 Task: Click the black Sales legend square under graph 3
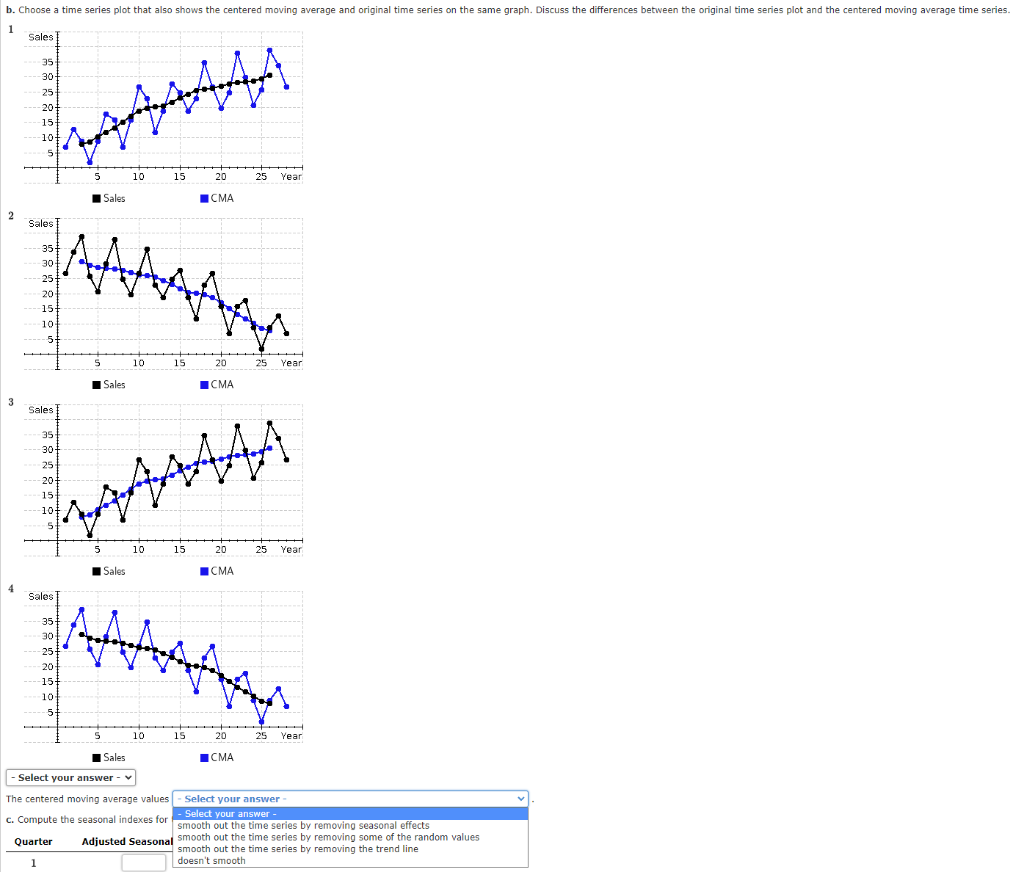coord(95,571)
